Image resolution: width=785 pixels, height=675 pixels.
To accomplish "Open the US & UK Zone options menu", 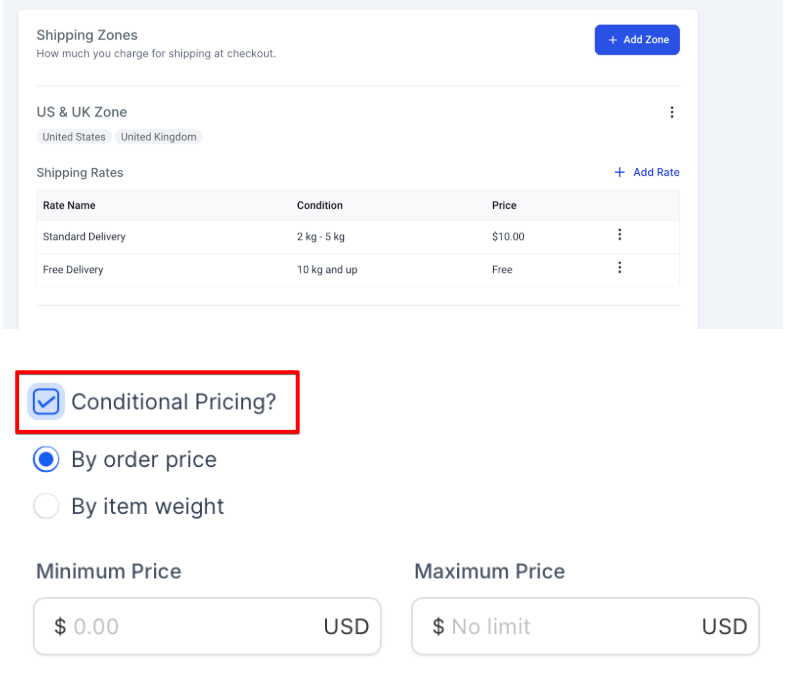I will tap(672, 112).
